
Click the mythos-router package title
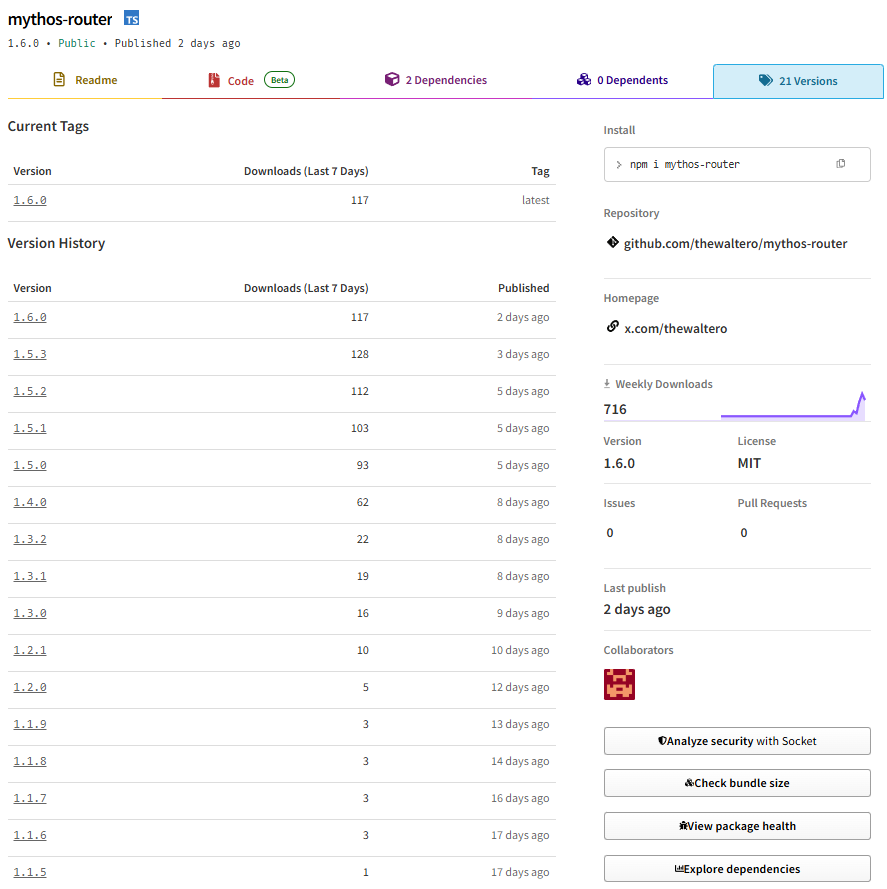click(x=60, y=19)
